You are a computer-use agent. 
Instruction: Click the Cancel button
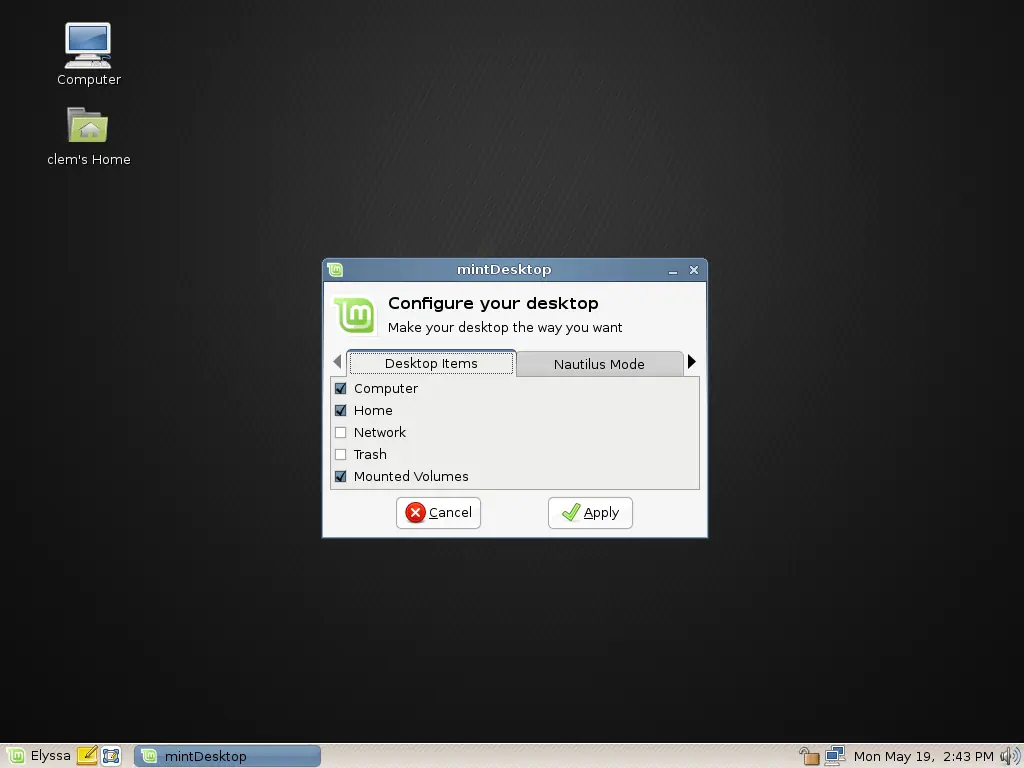point(438,513)
